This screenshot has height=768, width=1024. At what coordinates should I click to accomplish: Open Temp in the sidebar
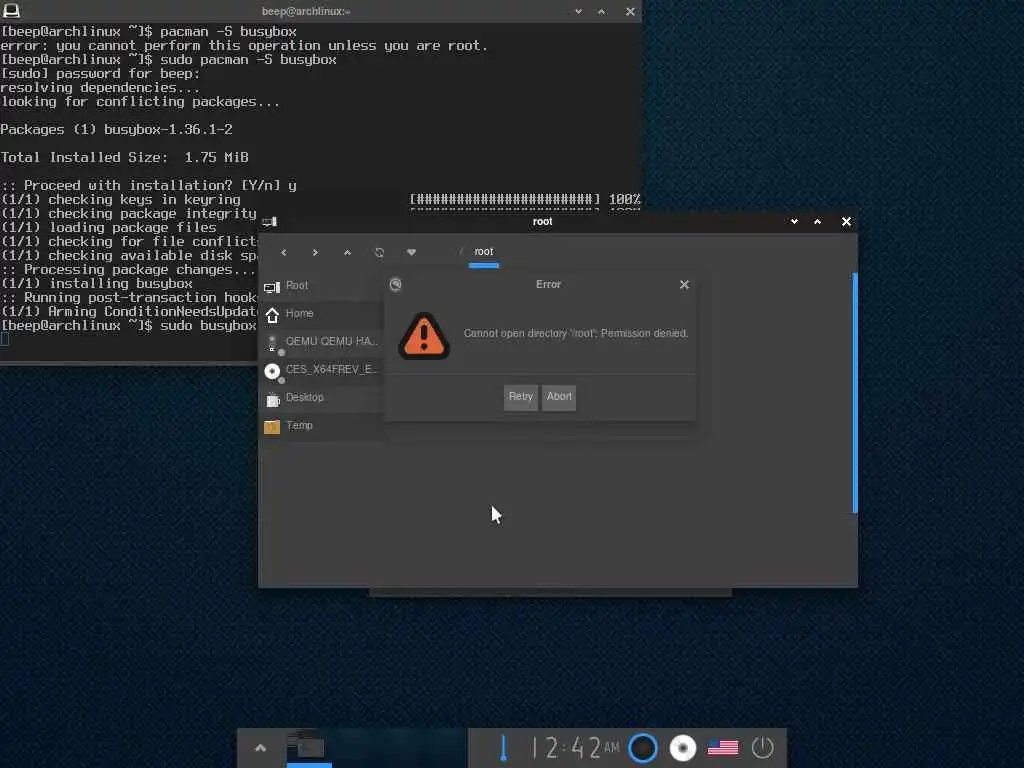coord(321,426)
